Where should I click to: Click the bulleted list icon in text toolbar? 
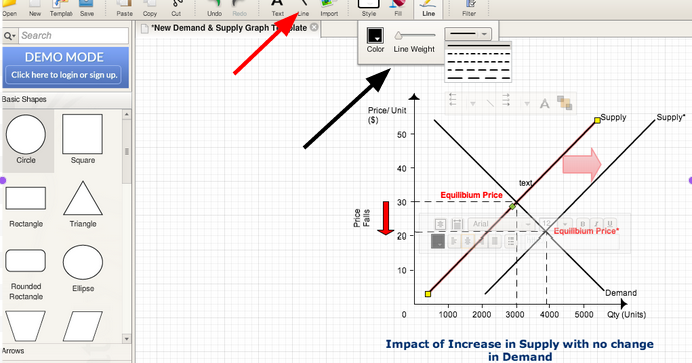pyautogui.click(x=511, y=241)
